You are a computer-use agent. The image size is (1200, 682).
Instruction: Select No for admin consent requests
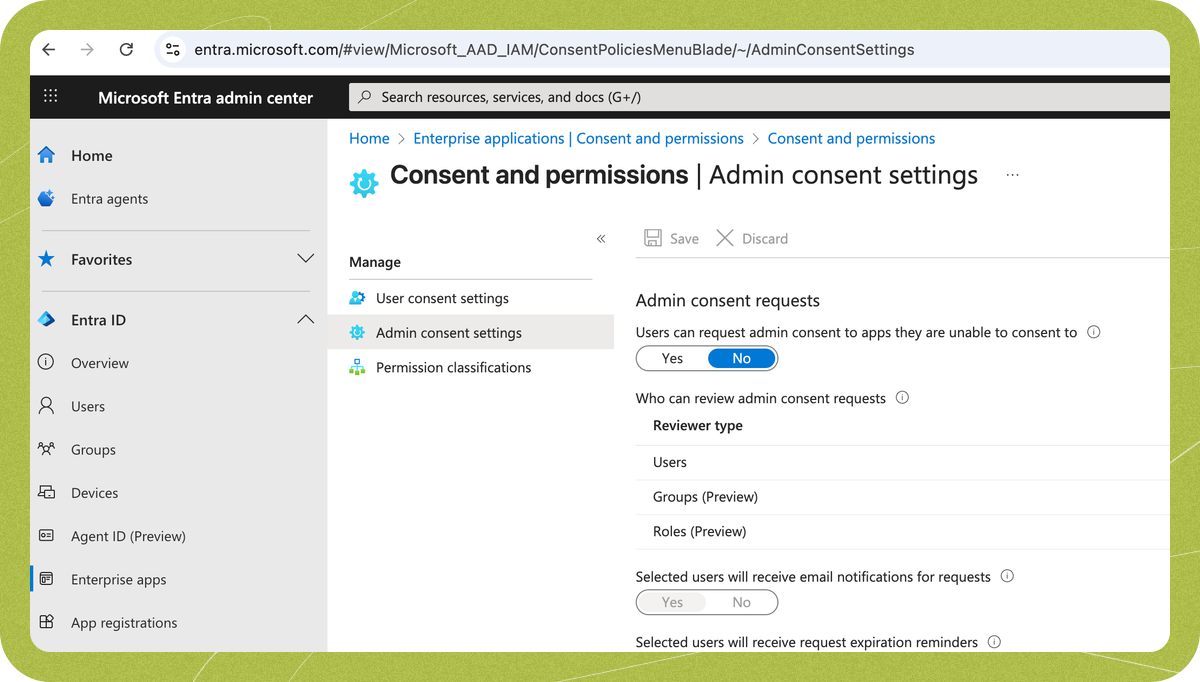point(741,358)
